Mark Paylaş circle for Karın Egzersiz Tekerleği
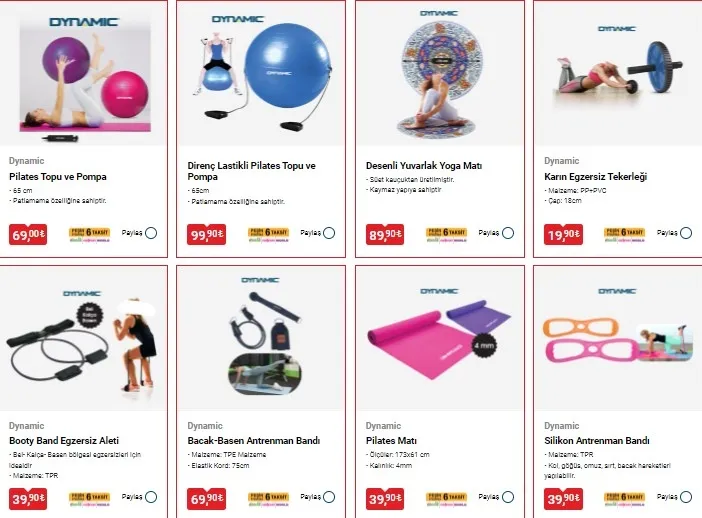Viewport: 702px width, 518px height. click(x=686, y=233)
